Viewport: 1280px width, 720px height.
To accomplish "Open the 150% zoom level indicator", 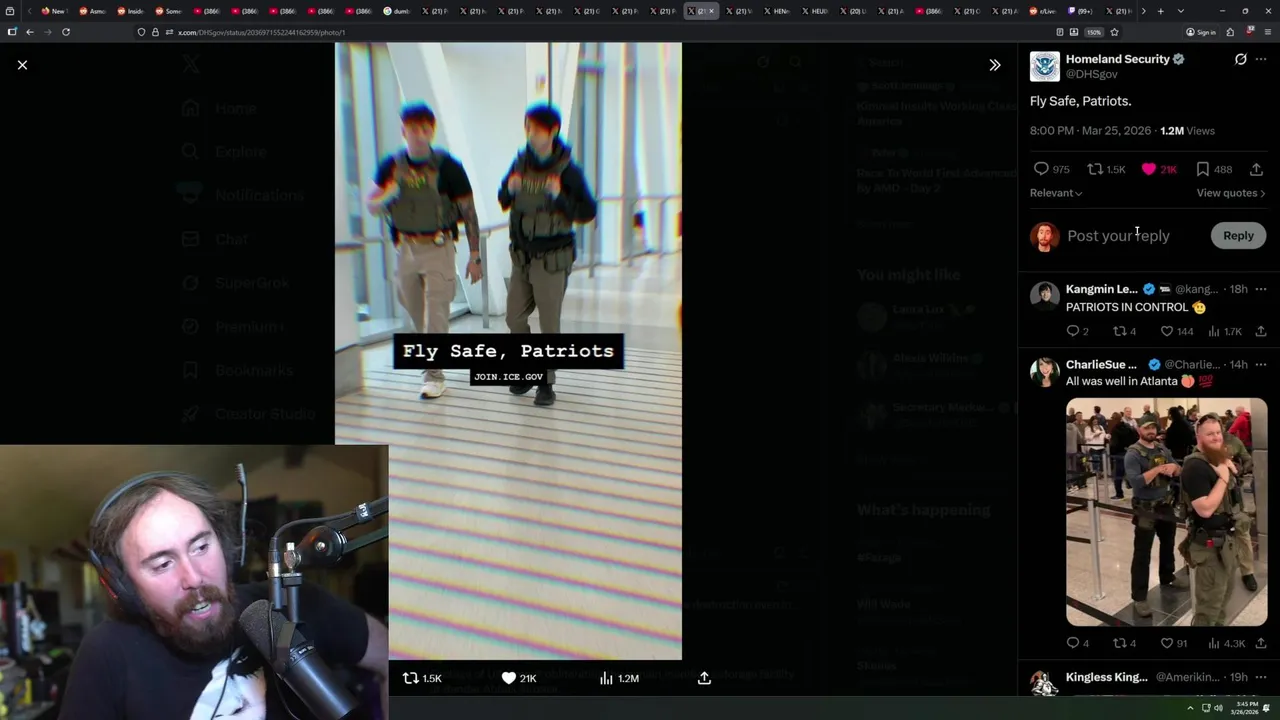I will (1094, 32).
